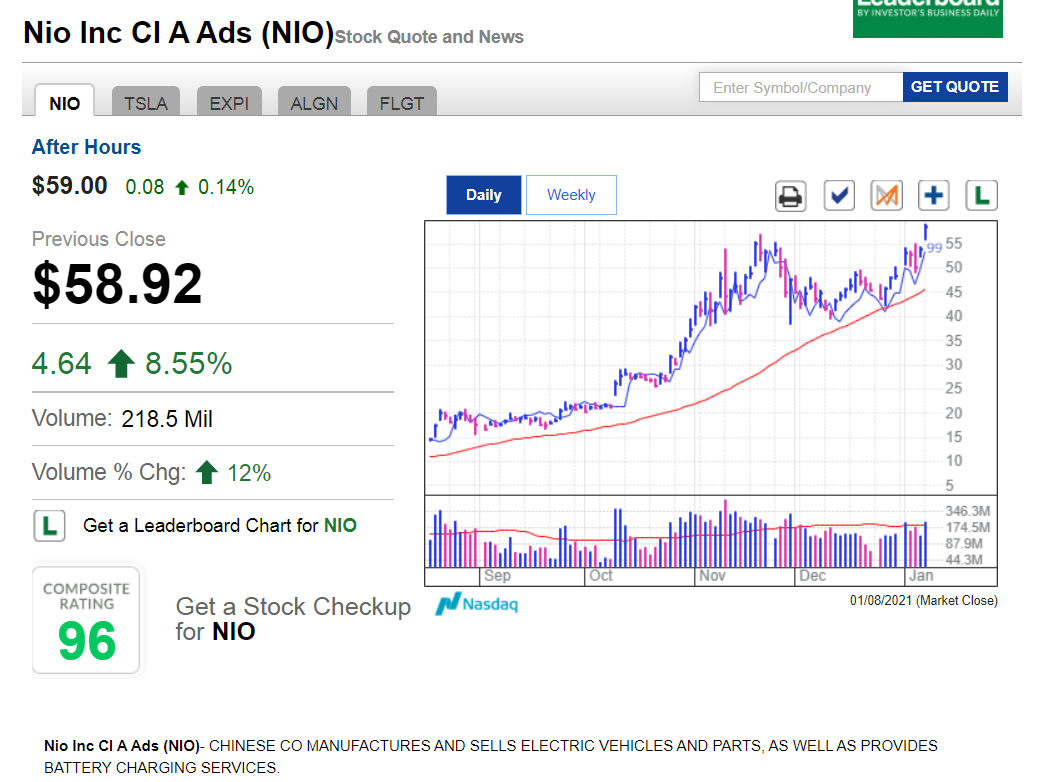Click the $59.00 after hours price
Image resolution: width=1047 pixels, height=782 pixels.
pyautogui.click(x=69, y=186)
